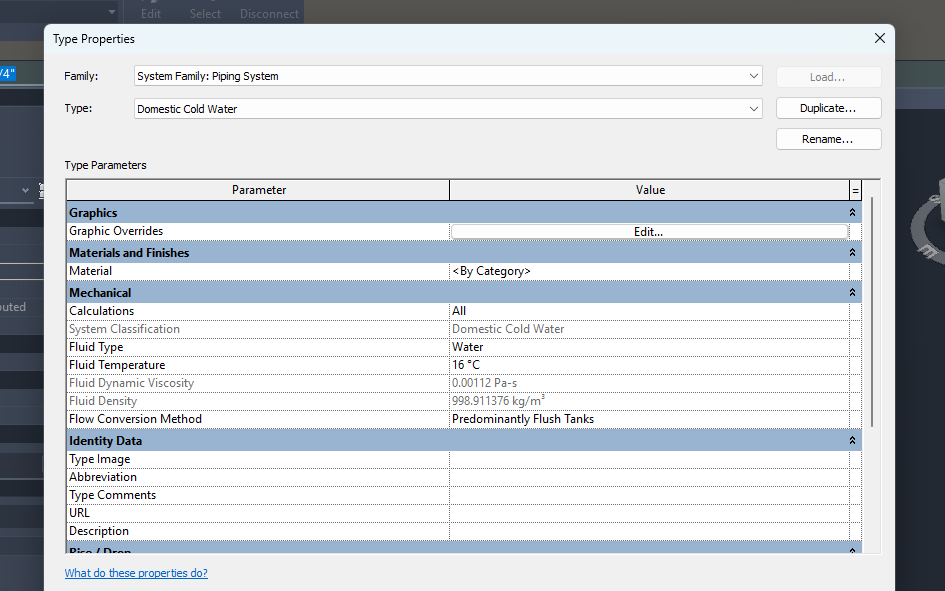The height and width of the screenshot is (591, 945).
Task: Open the Flow Conversion Method value options
Action: coord(650,418)
